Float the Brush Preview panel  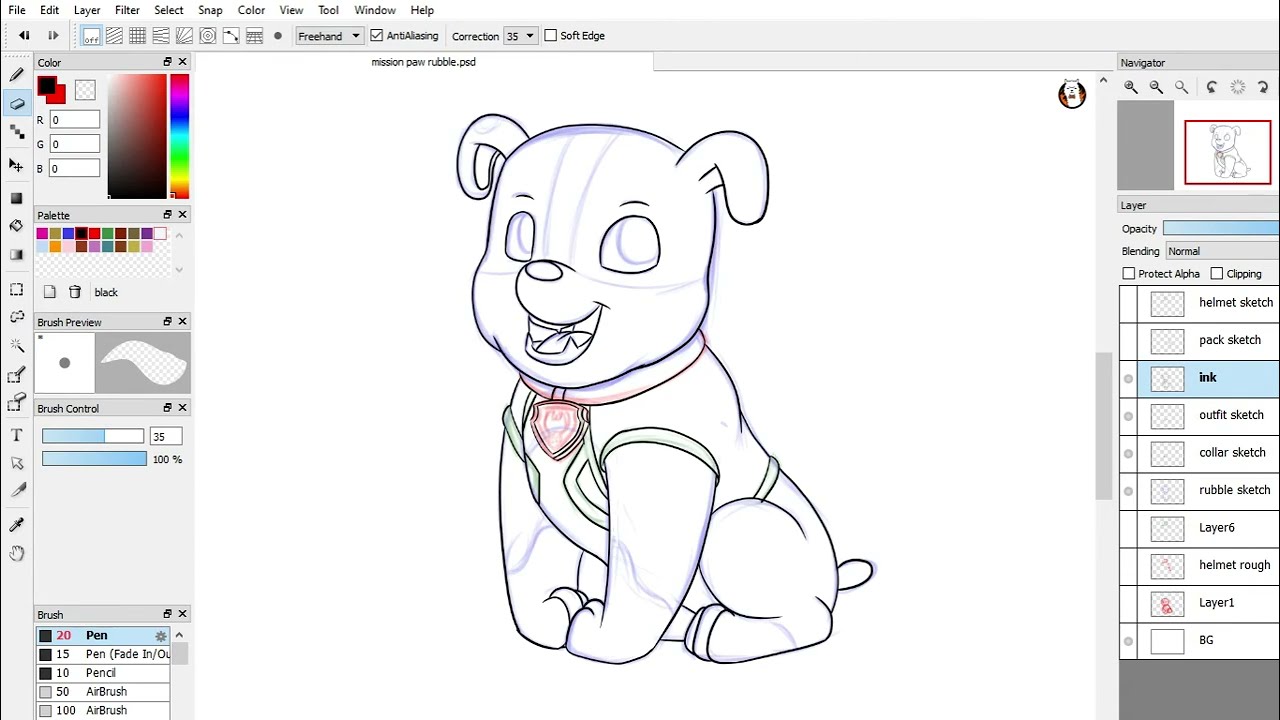168,322
